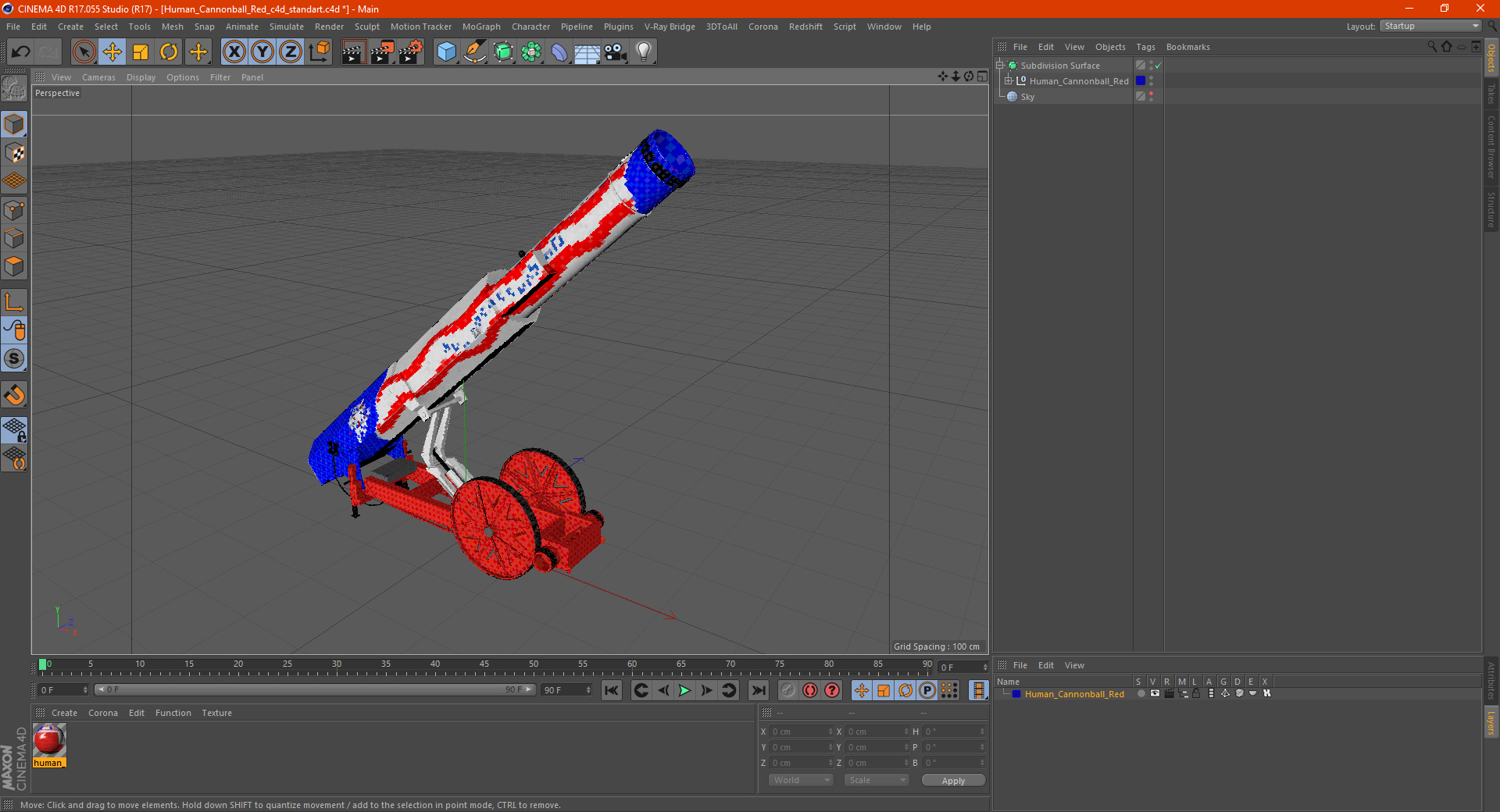Click the Undo arrow icon
The width and height of the screenshot is (1500, 812).
[x=21, y=52]
